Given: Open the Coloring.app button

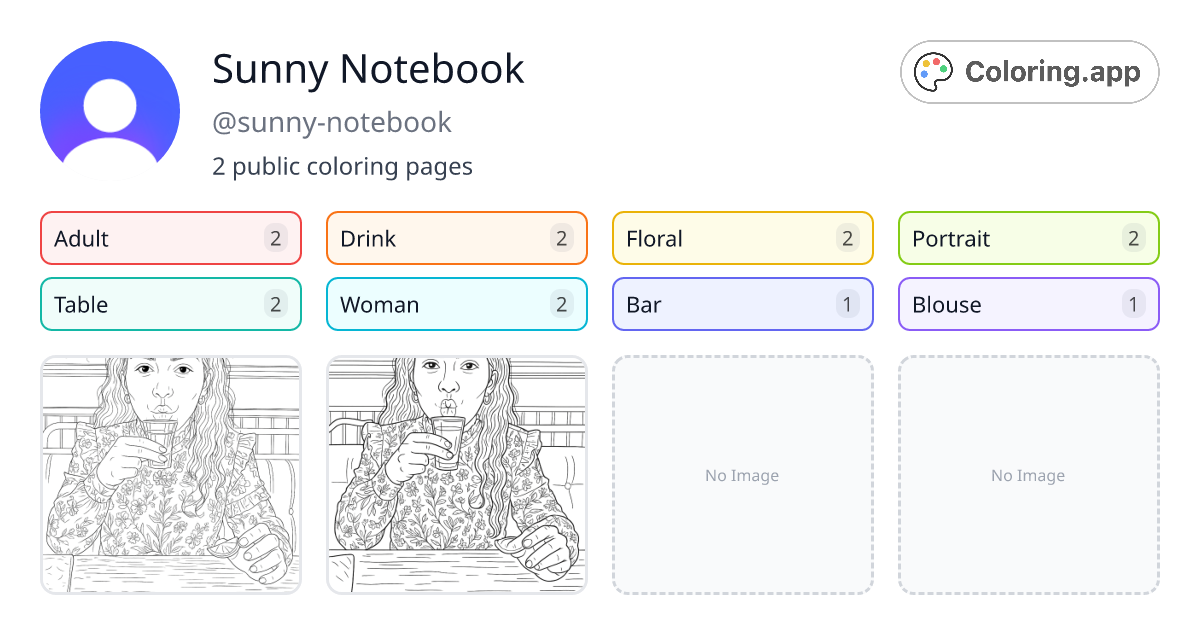Looking at the screenshot, I should [1030, 72].
